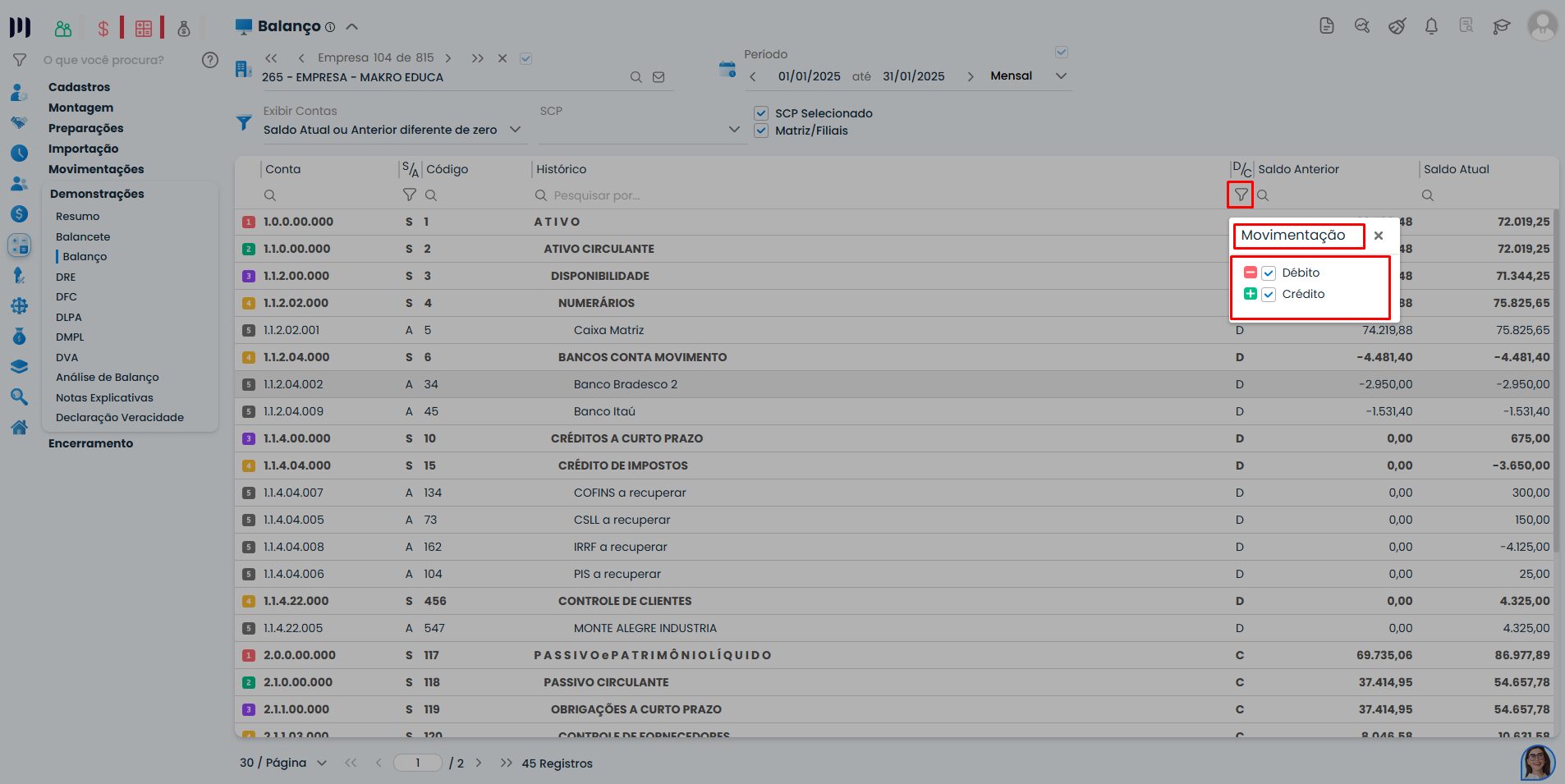Toggle SCP Selecionado checkbox
This screenshot has width=1565, height=784.
click(761, 113)
